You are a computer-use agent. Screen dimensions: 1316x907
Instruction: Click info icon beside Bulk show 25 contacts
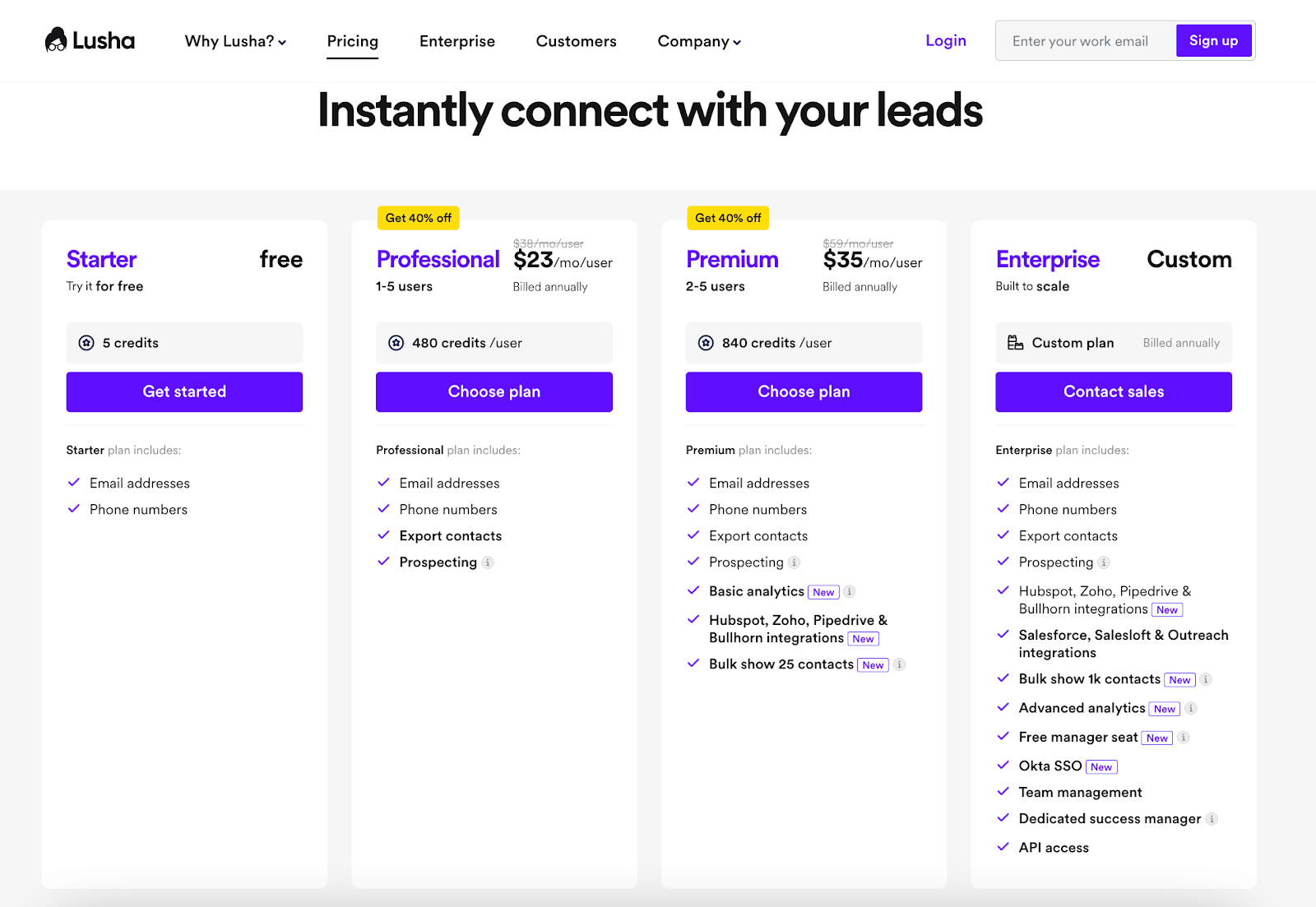pos(899,664)
